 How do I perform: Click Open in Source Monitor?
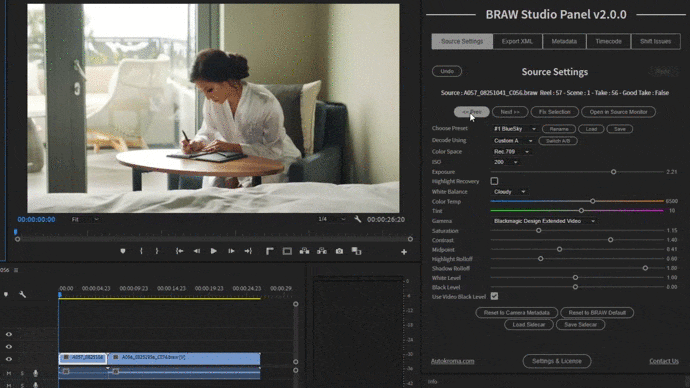click(618, 112)
